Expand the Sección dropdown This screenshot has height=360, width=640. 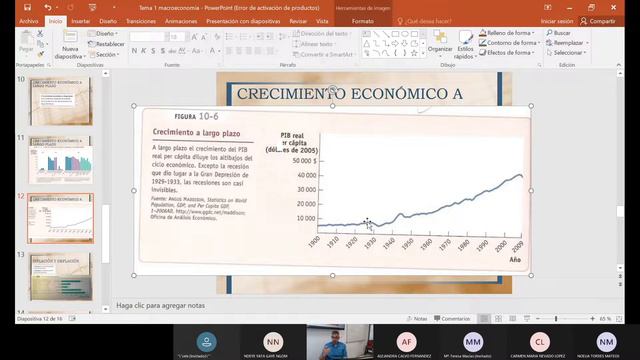point(104,54)
